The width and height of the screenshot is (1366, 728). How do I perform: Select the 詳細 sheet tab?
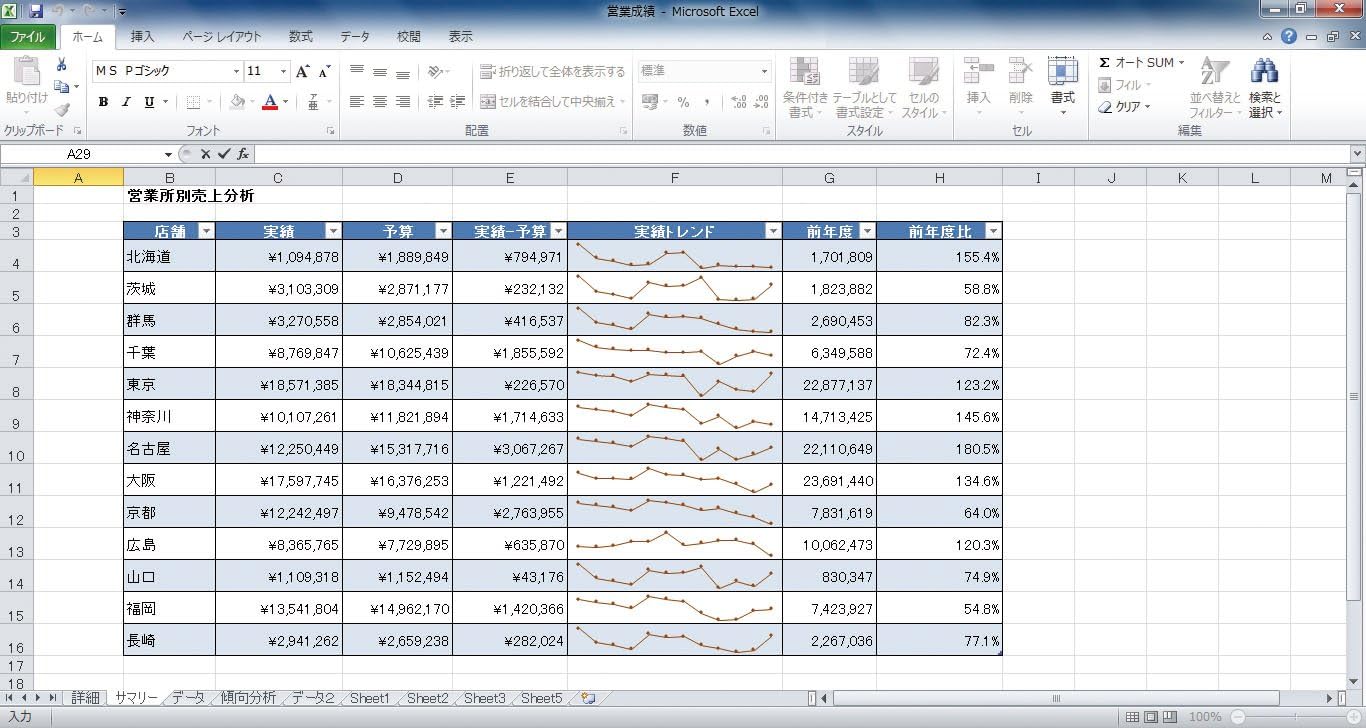[x=85, y=698]
